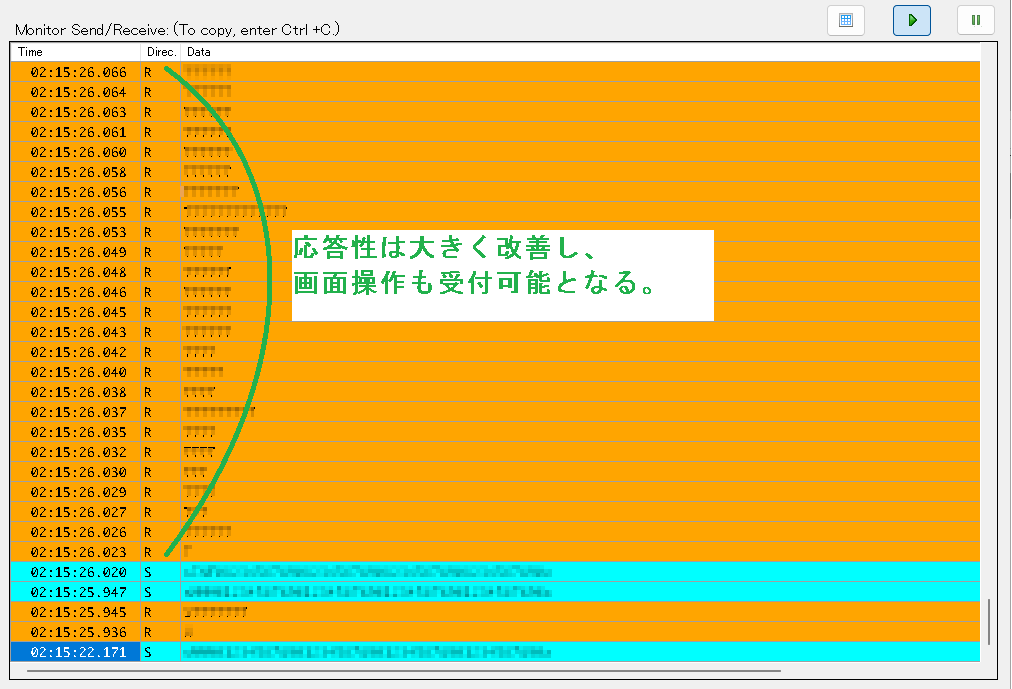Image resolution: width=1012 pixels, height=689 pixels.
Task: Click the horizontal scrollbar at the bottom
Action: tap(400, 670)
